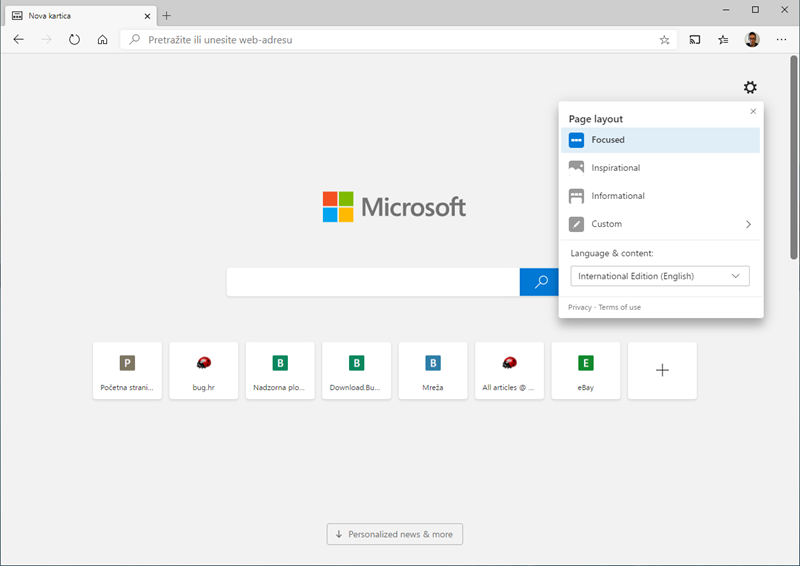Go to home via house icon
This screenshot has width=800, height=566.
(102, 40)
